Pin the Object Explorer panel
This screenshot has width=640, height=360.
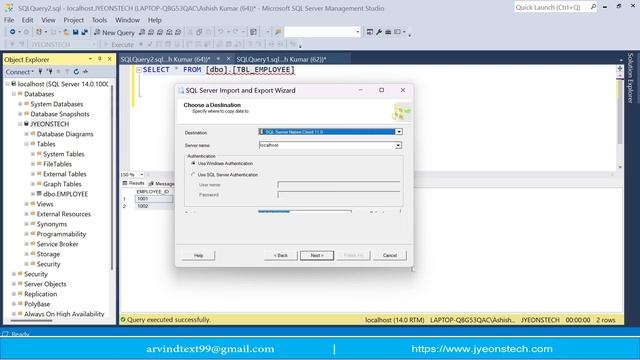(x=100, y=59)
